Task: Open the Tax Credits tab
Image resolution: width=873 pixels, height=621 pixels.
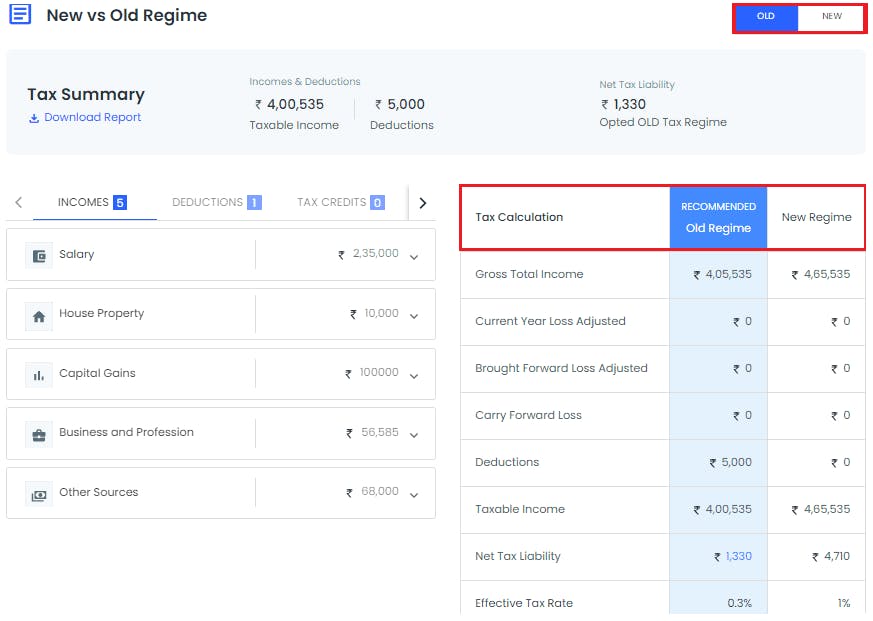Action: click(x=340, y=202)
